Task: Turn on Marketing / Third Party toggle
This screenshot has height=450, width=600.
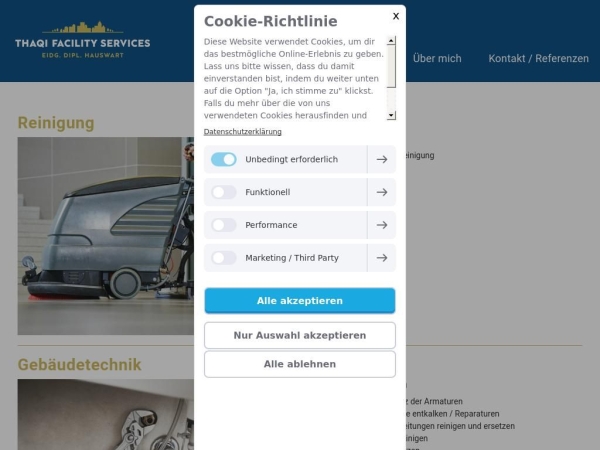Action: (223, 258)
